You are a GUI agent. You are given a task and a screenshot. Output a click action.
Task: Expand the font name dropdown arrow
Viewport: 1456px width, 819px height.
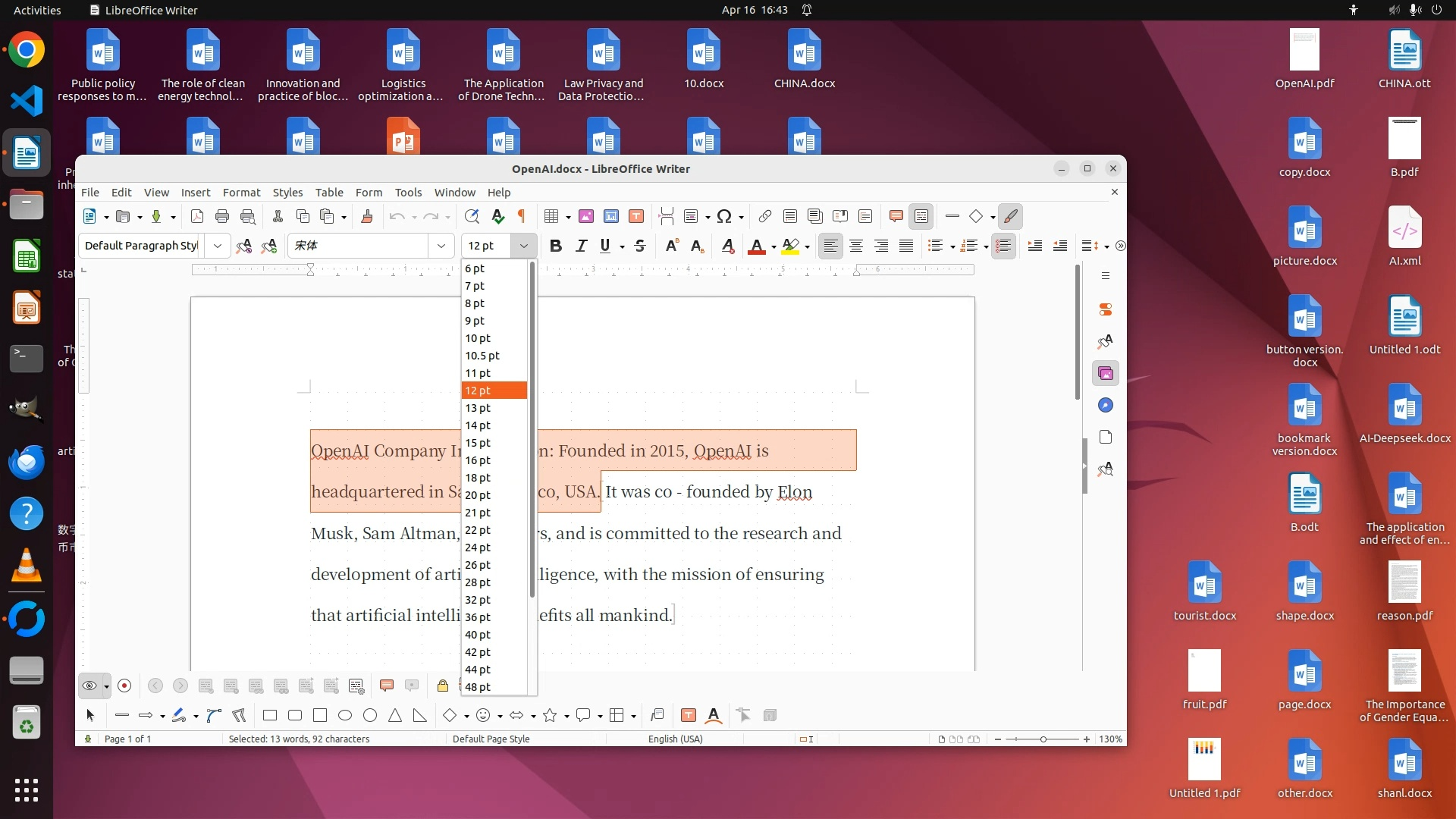click(x=441, y=246)
